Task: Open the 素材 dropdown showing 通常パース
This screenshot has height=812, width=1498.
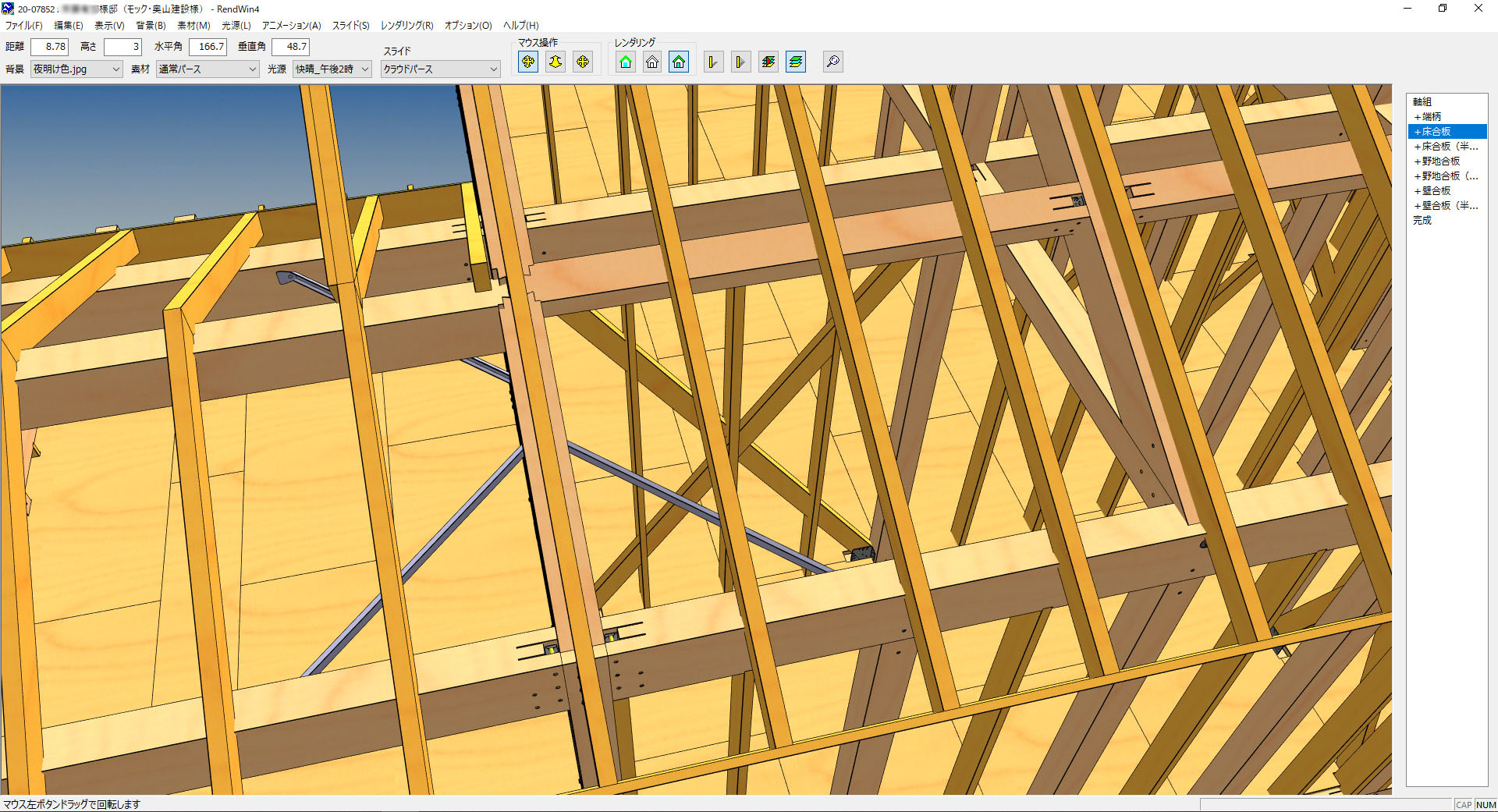Action: (208, 69)
